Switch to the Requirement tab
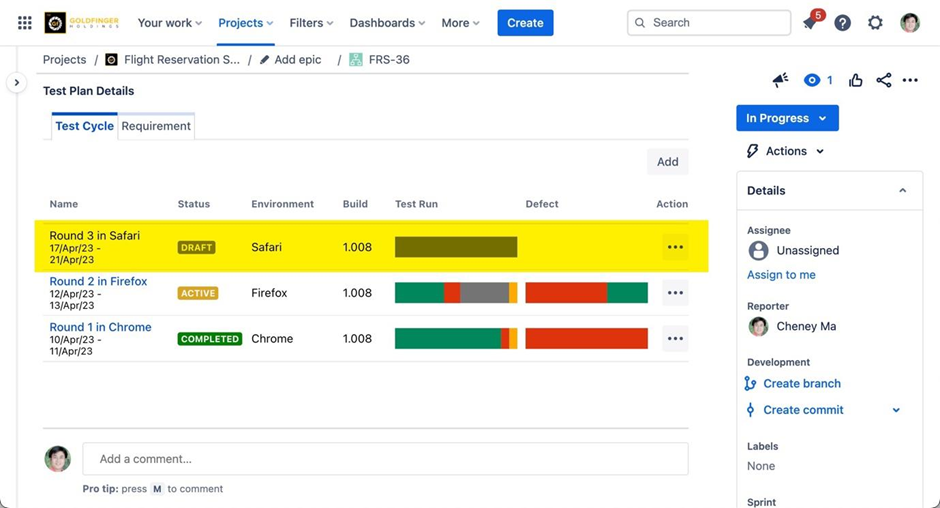This screenshot has height=508, width=940. pyautogui.click(x=156, y=126)
